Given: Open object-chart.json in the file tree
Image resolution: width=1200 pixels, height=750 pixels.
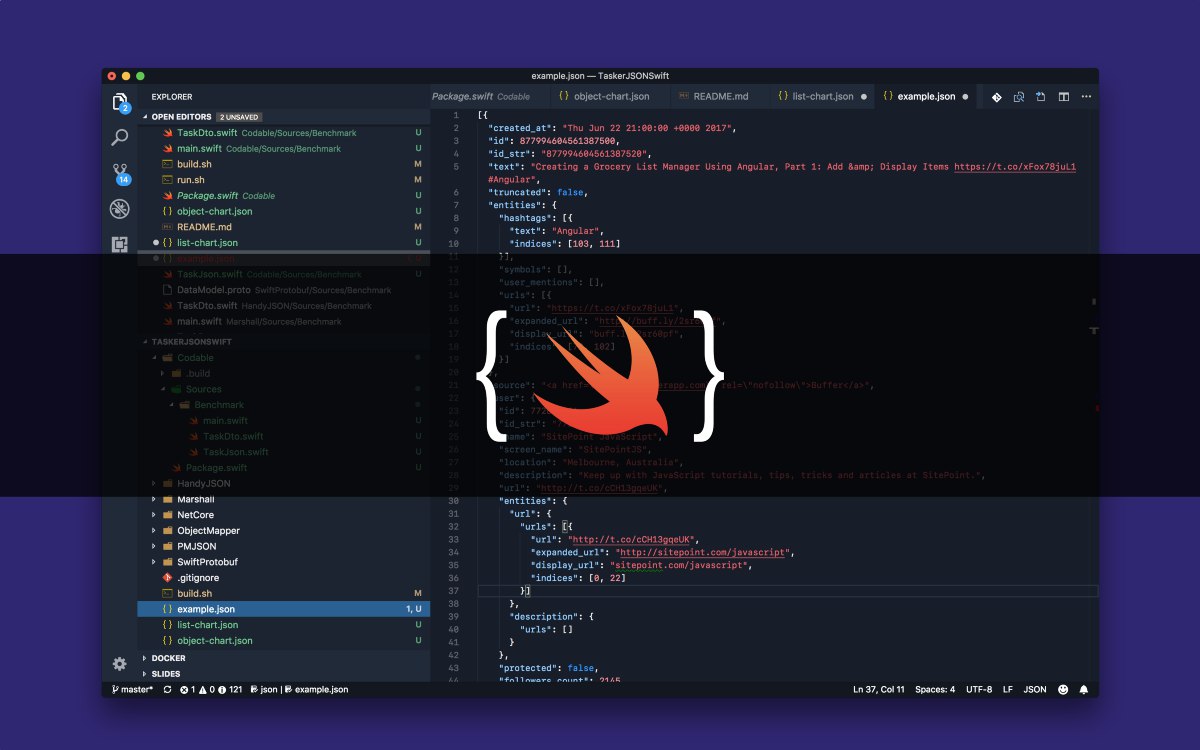Looking at the screenshot, I should tap(284, 641).
